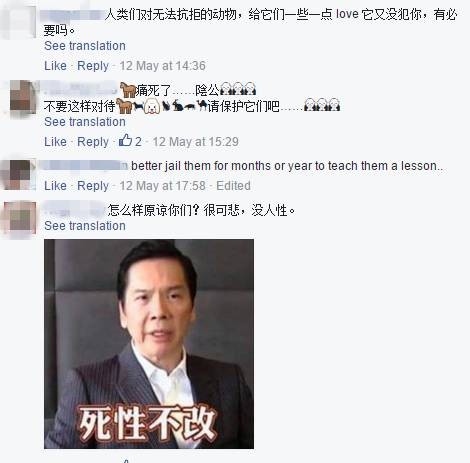See translation of the animal emoji comment
The image size is (470, 463).
[x=85, y=122]
